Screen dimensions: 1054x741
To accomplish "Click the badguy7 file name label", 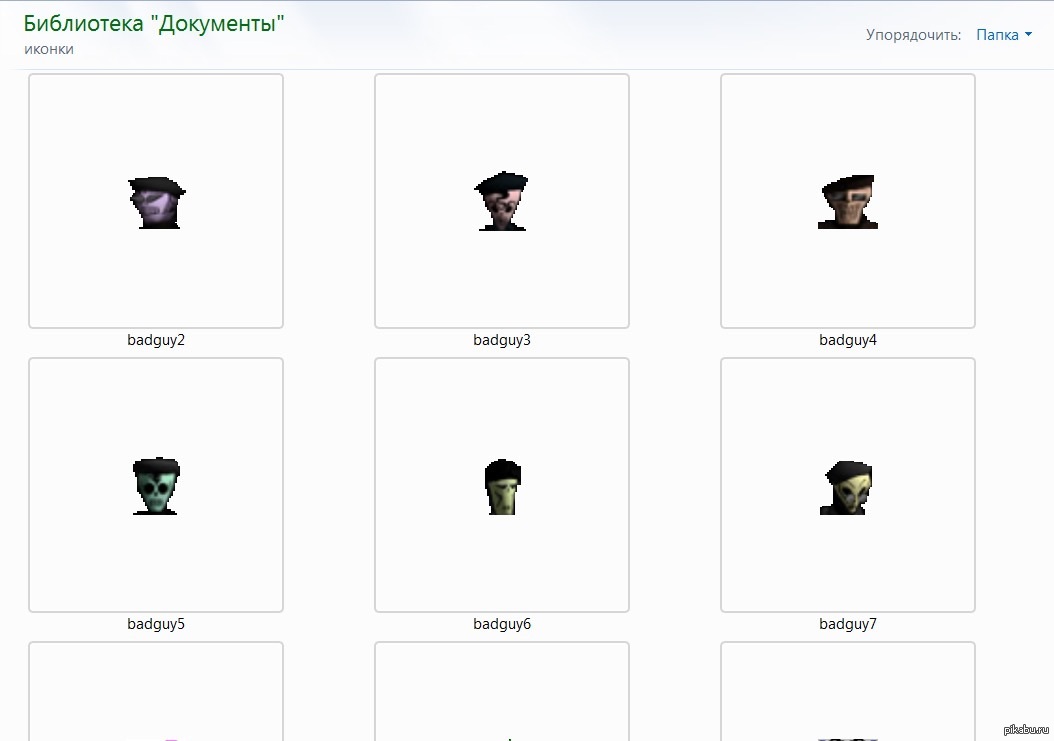I will coord(848,624).
